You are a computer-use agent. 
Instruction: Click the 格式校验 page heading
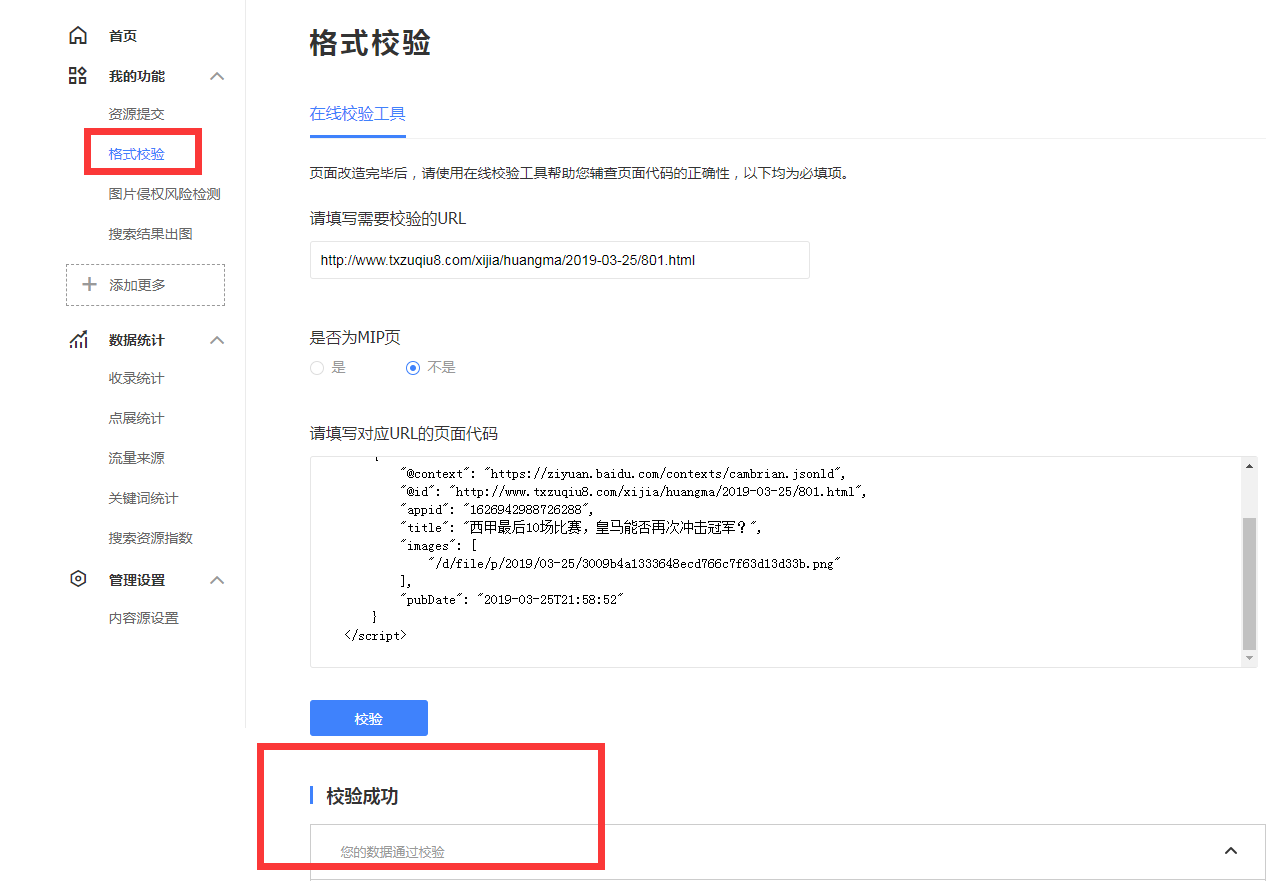click(370, 43)
